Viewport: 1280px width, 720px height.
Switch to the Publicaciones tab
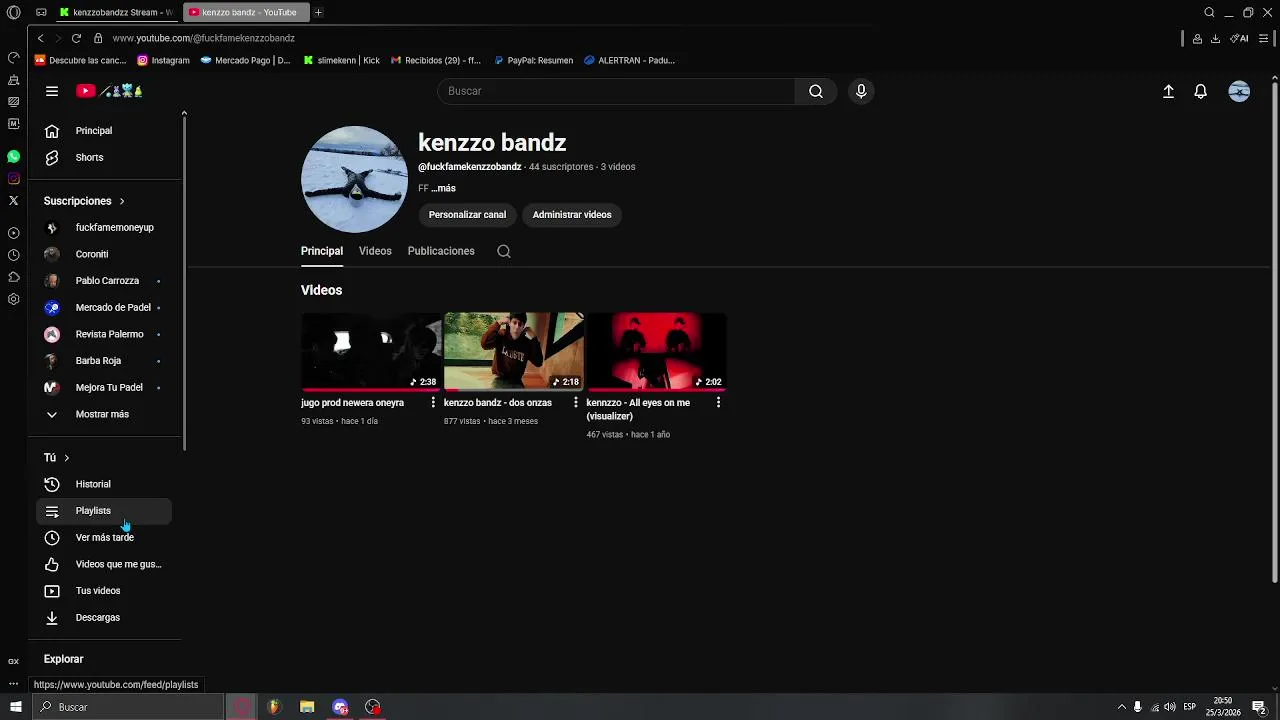441,251
